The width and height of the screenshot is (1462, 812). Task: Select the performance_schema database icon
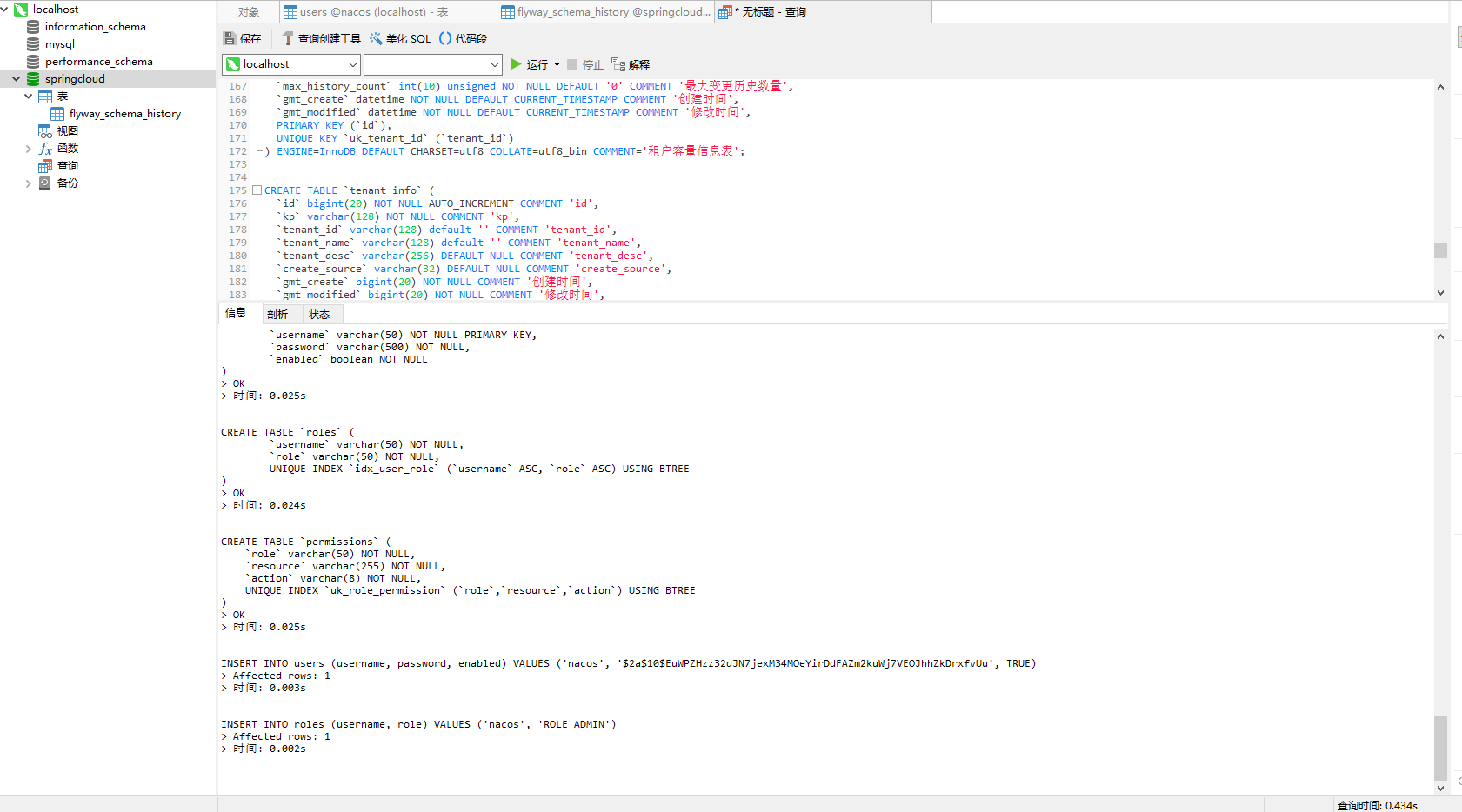pos(33,62)
